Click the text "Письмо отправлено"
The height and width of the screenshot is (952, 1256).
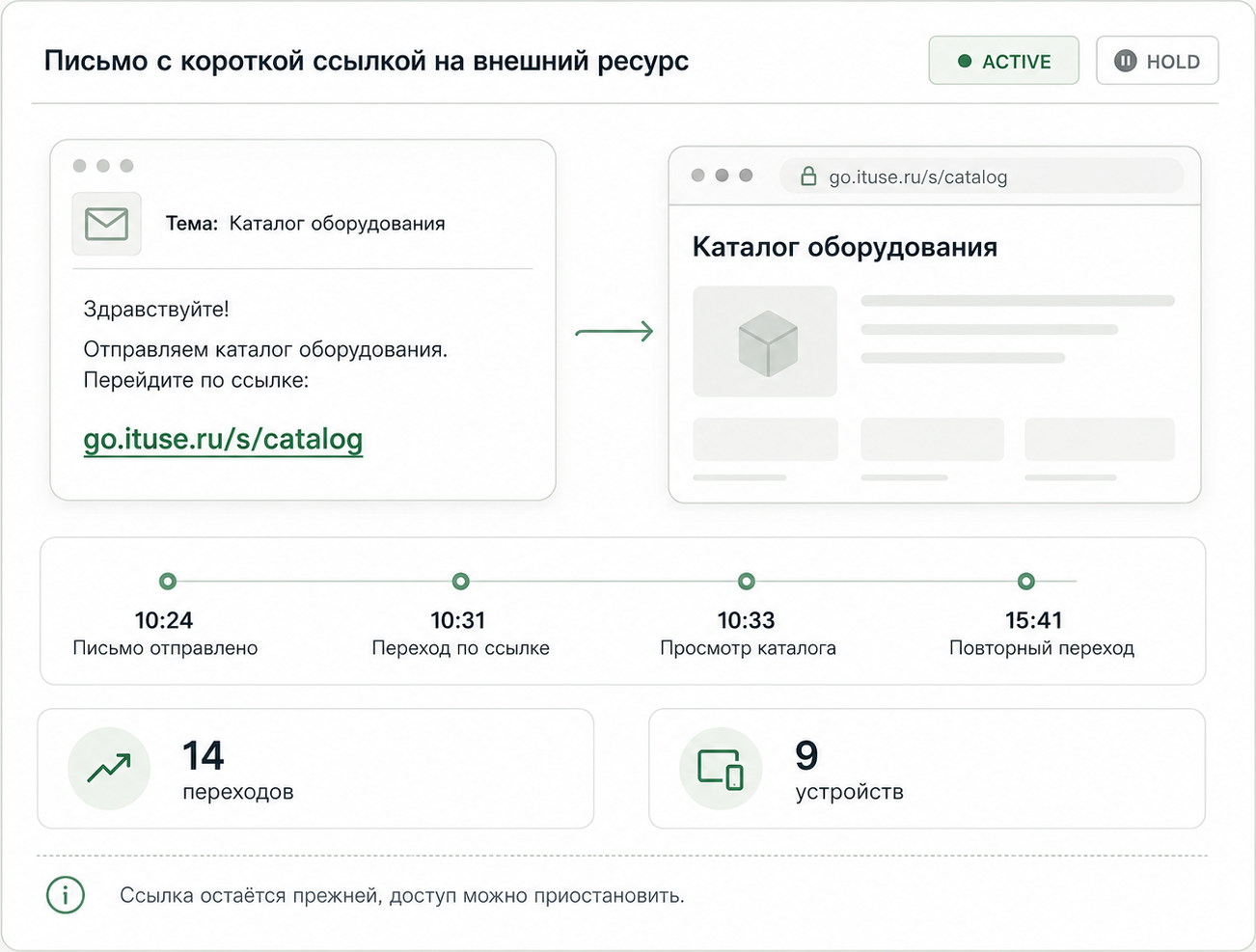[165, 648]
